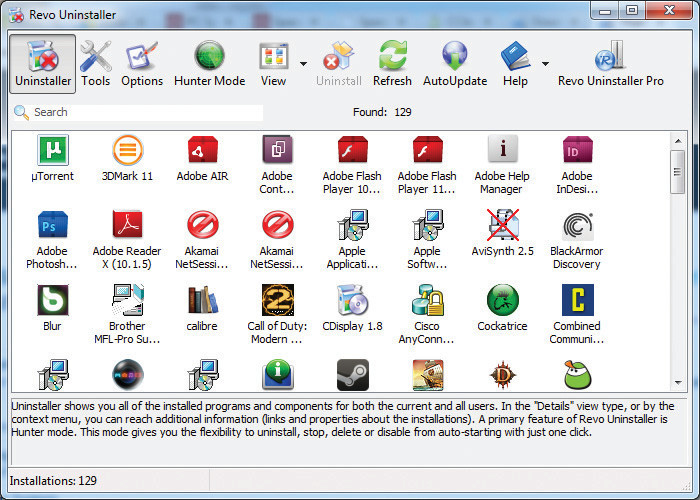Activate Hunter Mode
Image resolution: width=700 pixels, height=500 pixels.
209,63
